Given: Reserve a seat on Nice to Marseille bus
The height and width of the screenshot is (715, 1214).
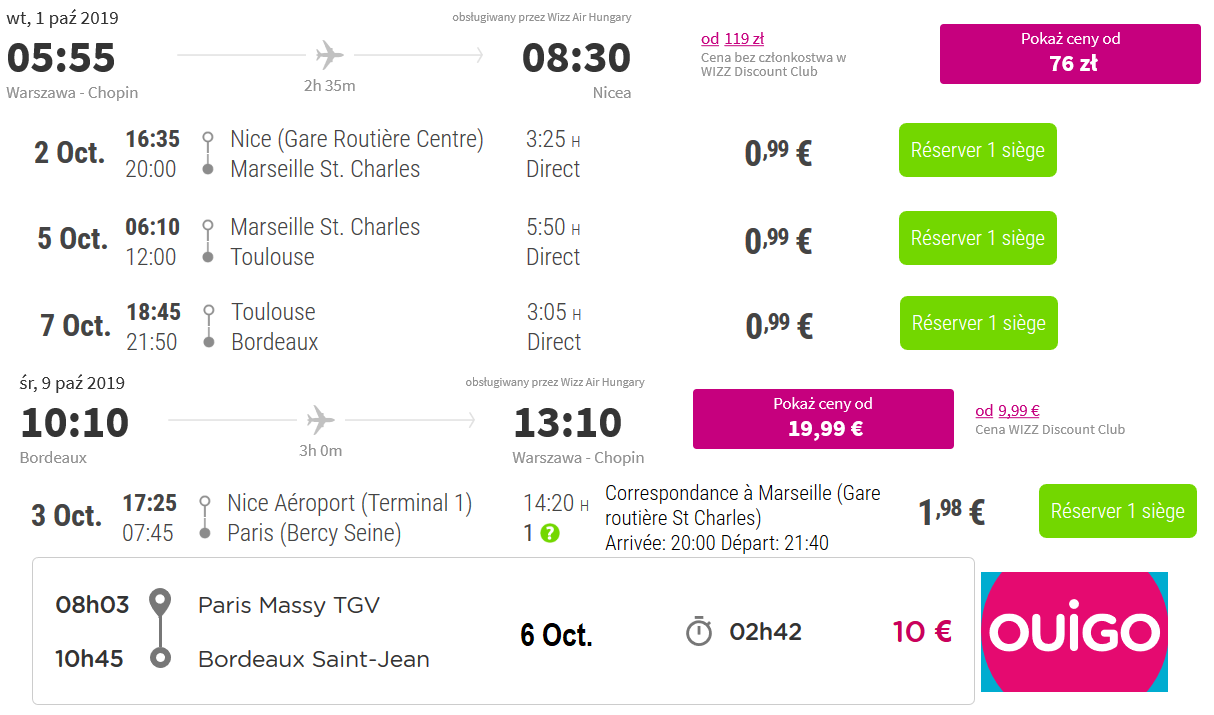Looking at the screenshot, I should [x=977, y=150].
